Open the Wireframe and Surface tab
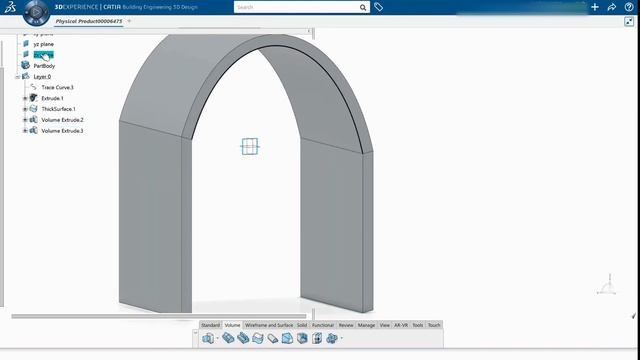This screenshot has height=360, width=640. click(x=269, y=325)
